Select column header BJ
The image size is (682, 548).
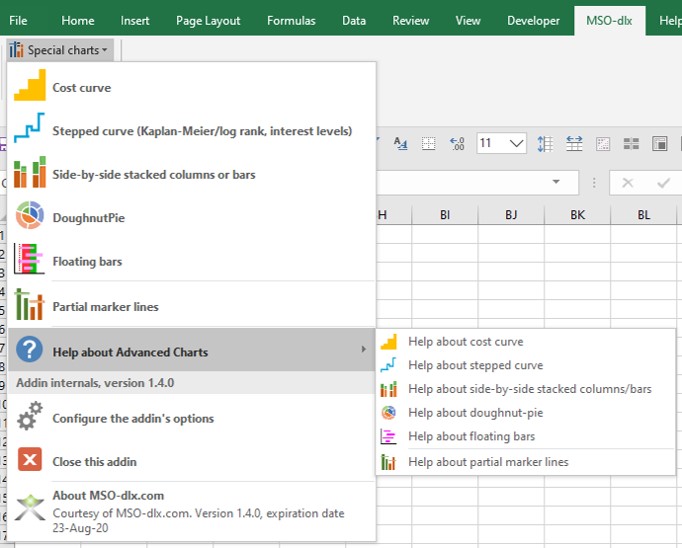(x=511, y=214)
